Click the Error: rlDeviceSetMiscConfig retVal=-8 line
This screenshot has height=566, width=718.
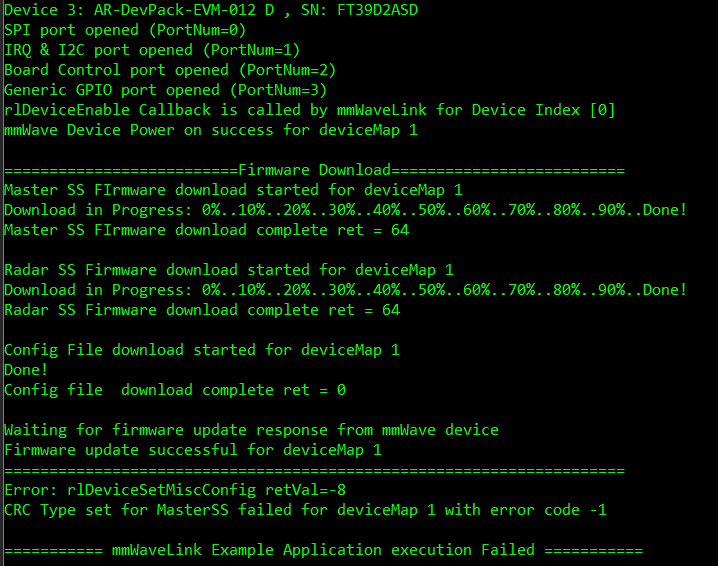[x=175, y=490]
